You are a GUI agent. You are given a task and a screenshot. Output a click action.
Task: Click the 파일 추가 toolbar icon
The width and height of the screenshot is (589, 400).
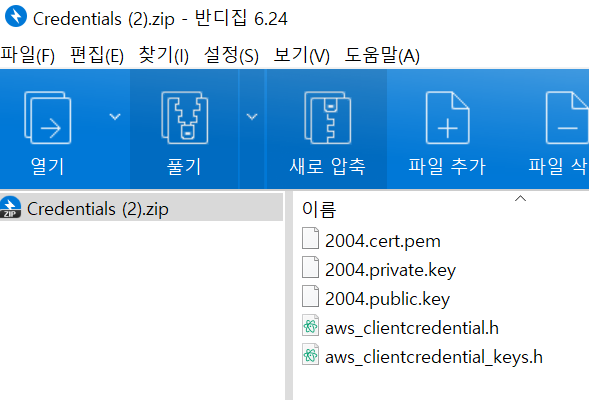pyautogui.click(x=447, y=118)
